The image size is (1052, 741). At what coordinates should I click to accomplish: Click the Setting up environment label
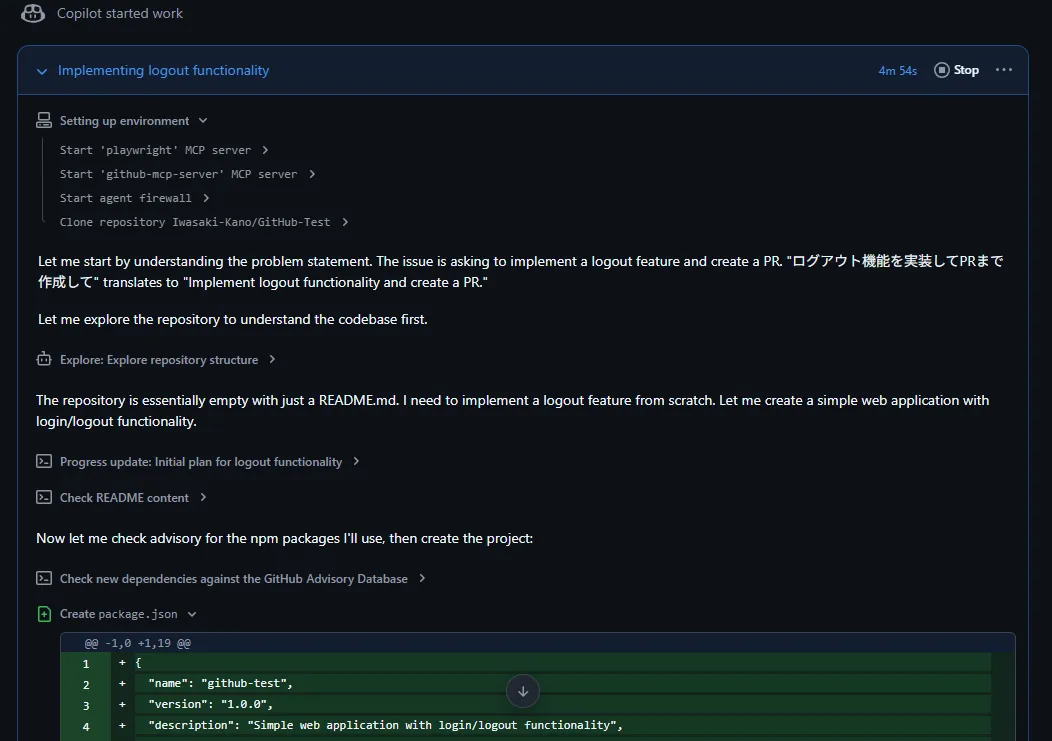click(x=124, y=121)
